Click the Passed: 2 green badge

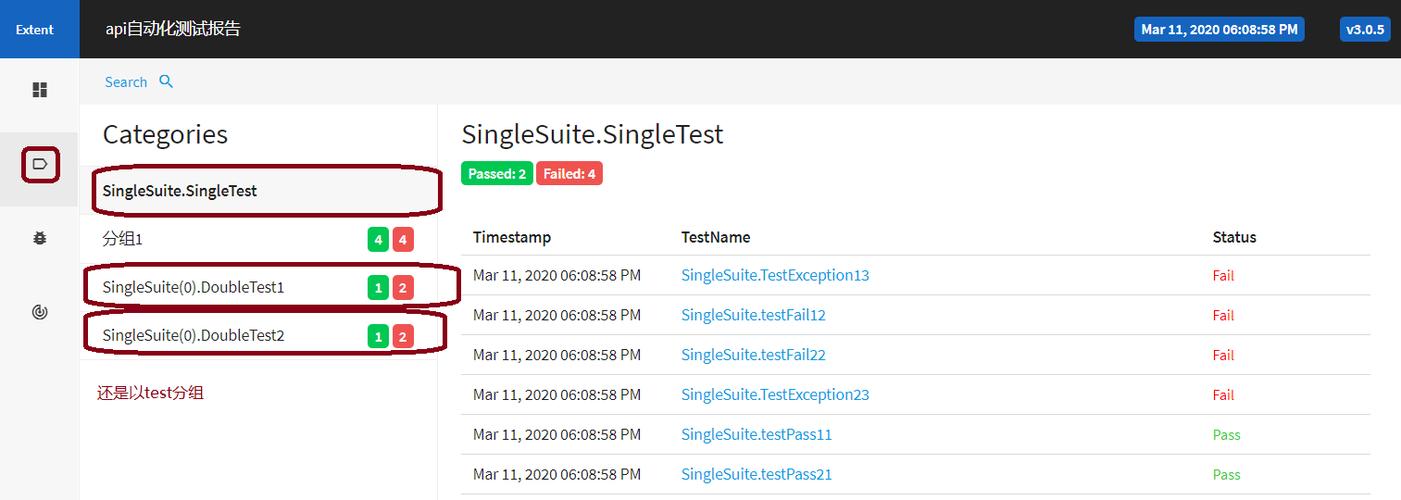pos(497,173)
